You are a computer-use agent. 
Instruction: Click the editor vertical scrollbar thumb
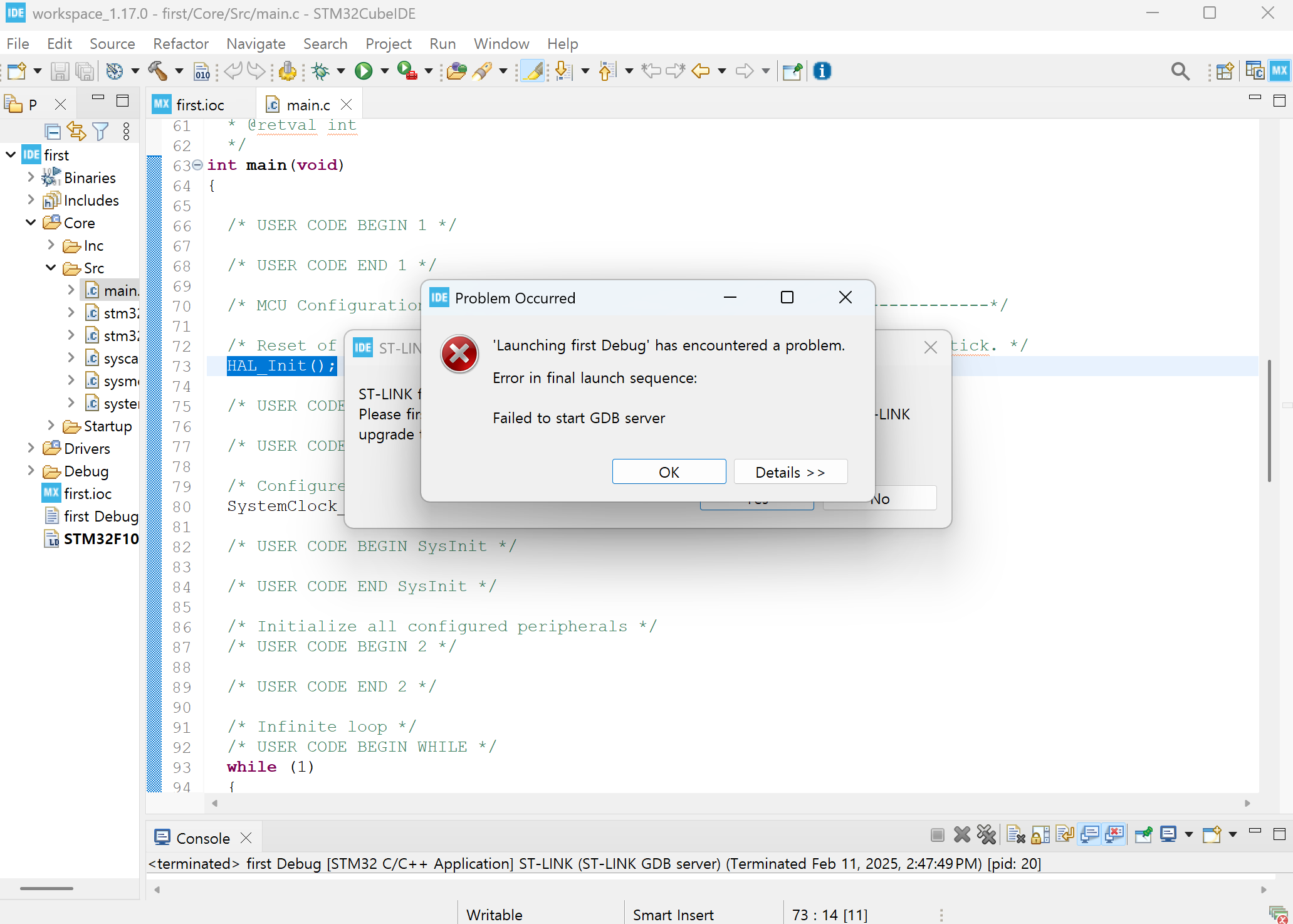[x=1270, y=420]
